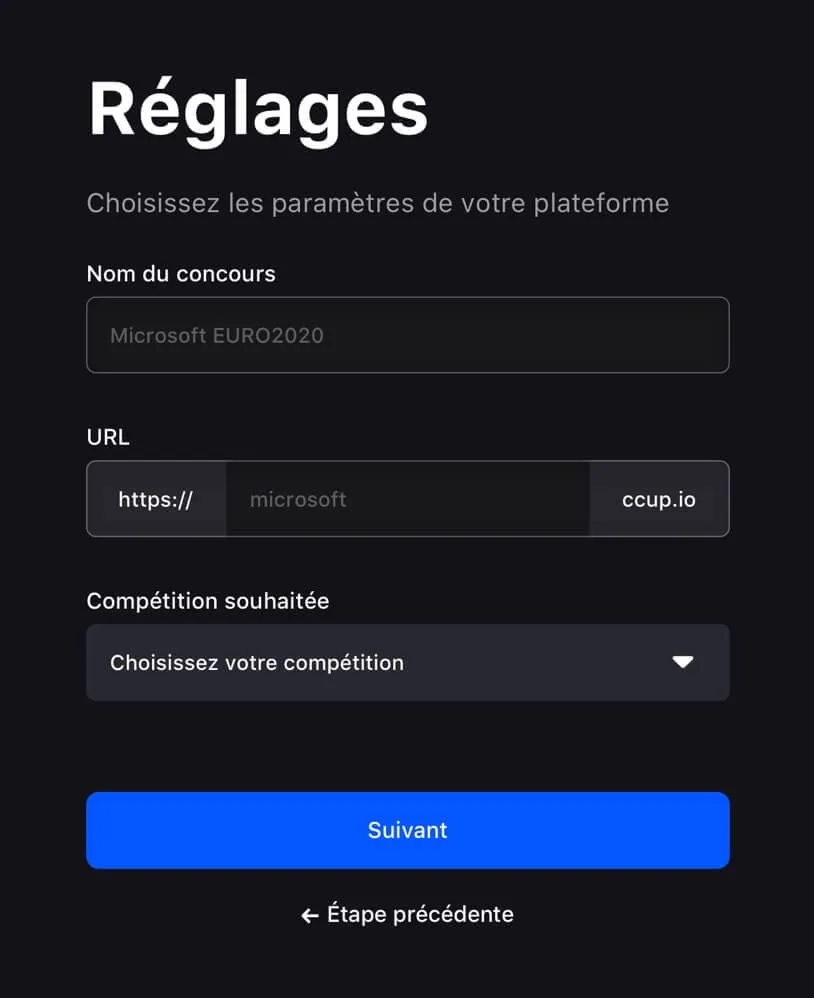Click the word Suivant on the button
814x998 pixels.
click(407, 830)
